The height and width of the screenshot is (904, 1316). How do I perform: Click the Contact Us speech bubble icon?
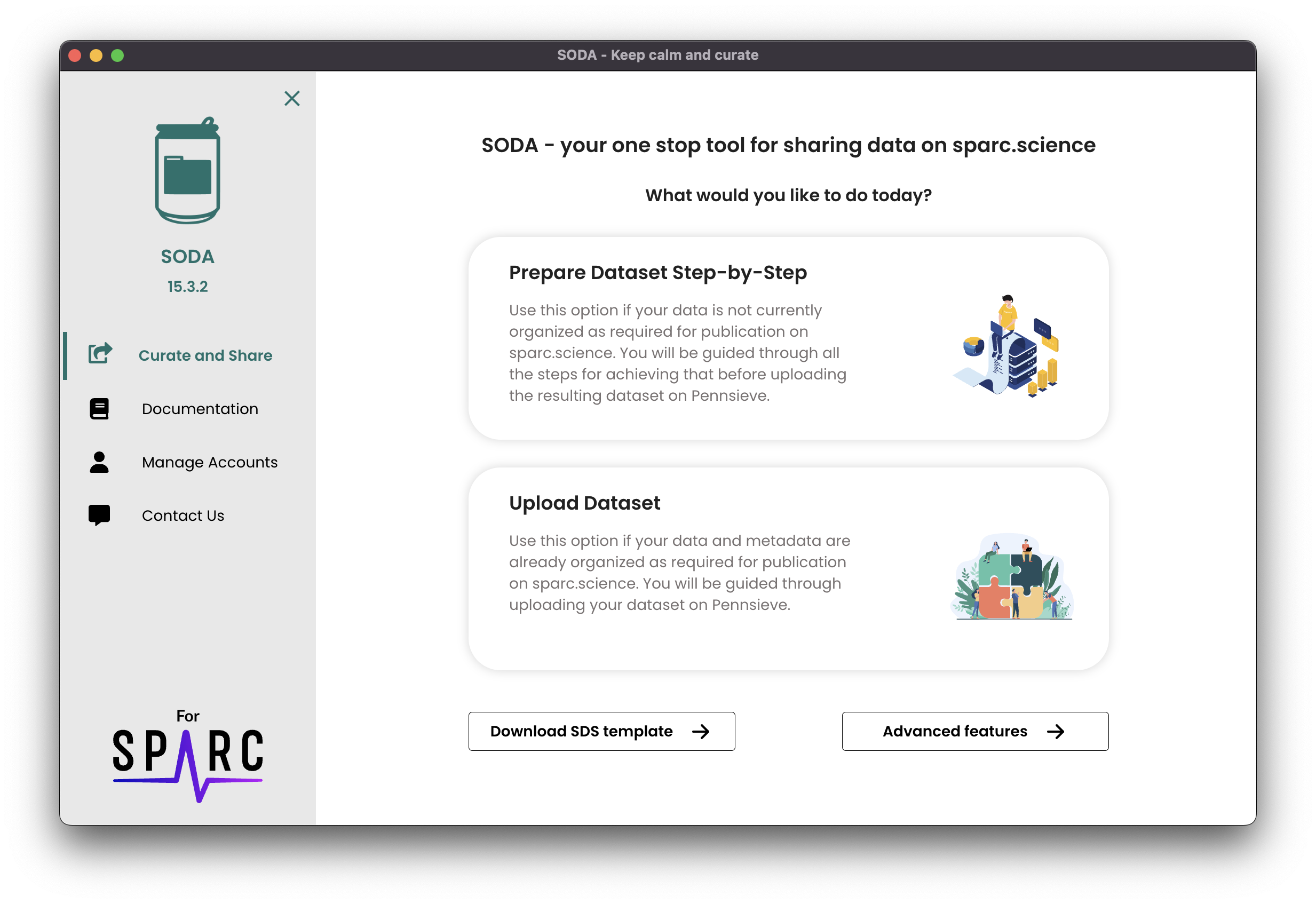coord(99,515)
